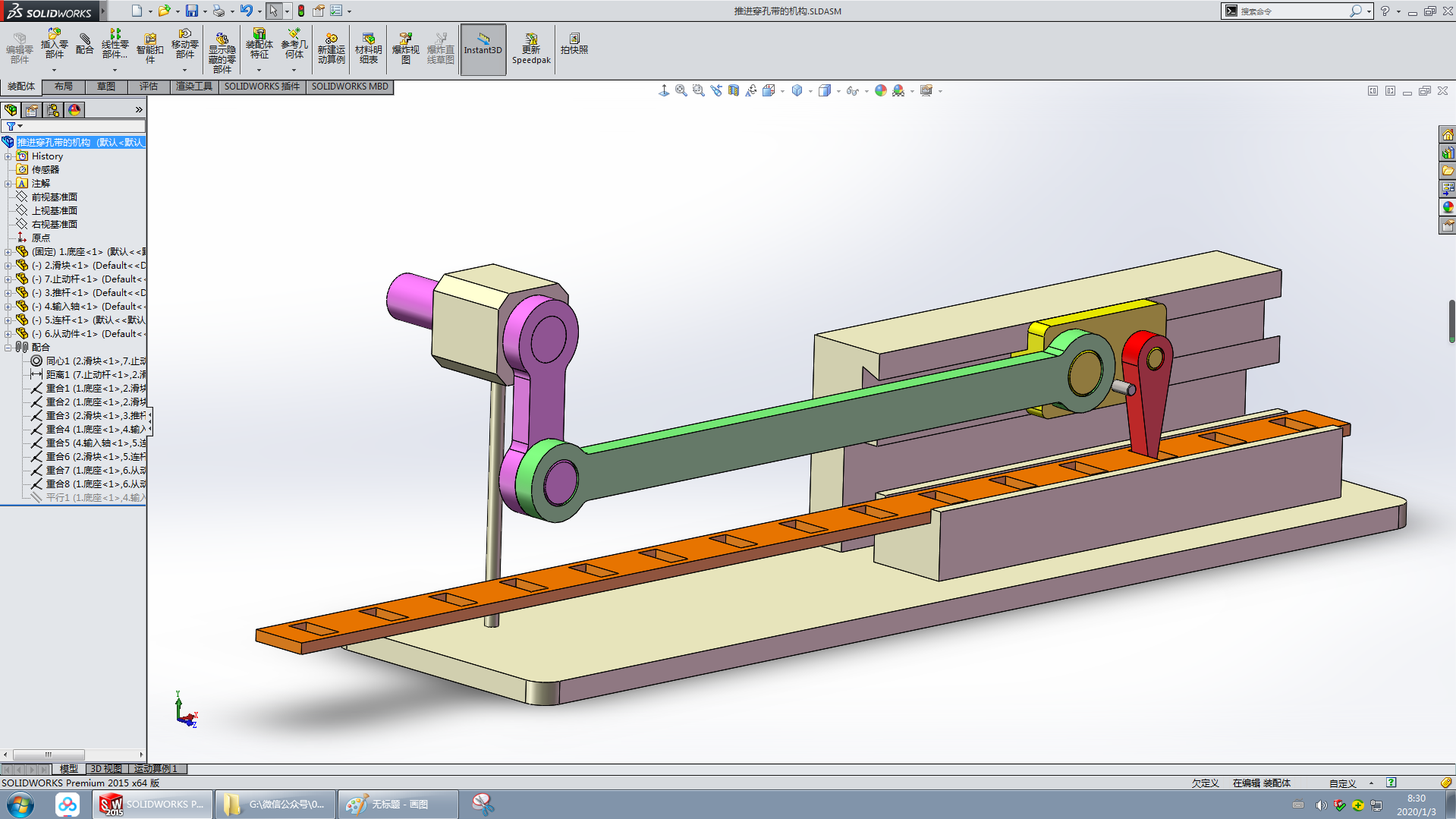Switch to the 布局 tab
Viewport: 1456px width, 819px height.
pyautogui.click(x=64, y=87)
